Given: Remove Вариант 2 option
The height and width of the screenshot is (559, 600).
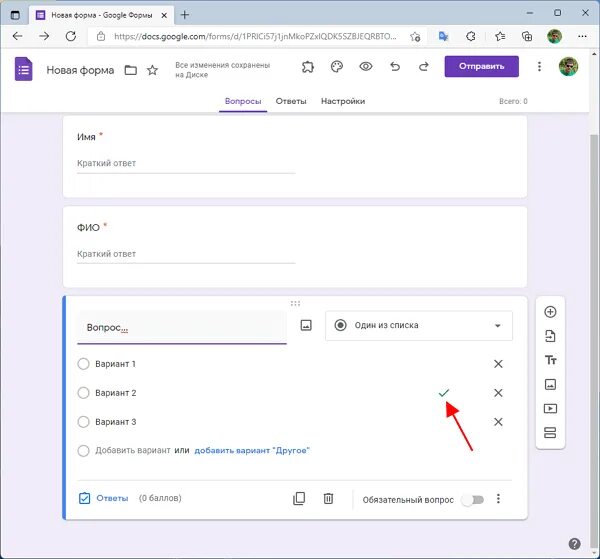Looking at the screenshot, I should pyautogui.click(x=498, y=393).
